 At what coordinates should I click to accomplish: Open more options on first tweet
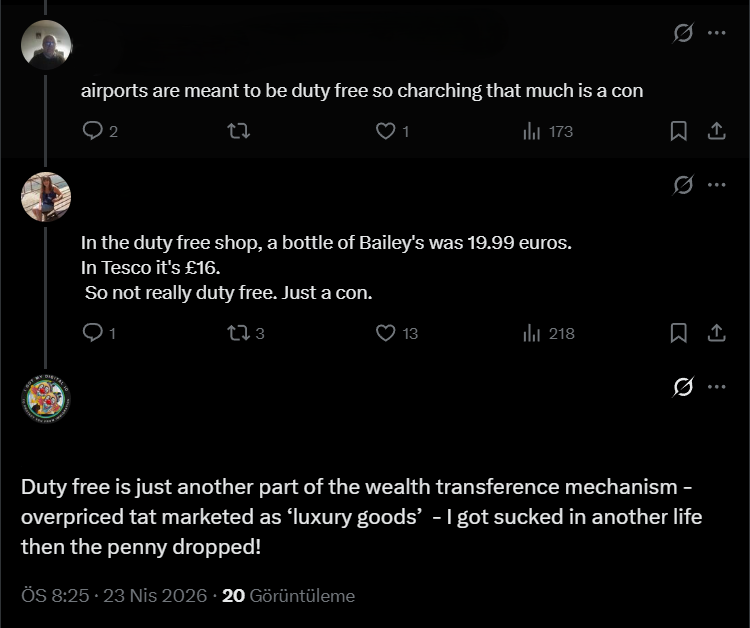point(716,32)
